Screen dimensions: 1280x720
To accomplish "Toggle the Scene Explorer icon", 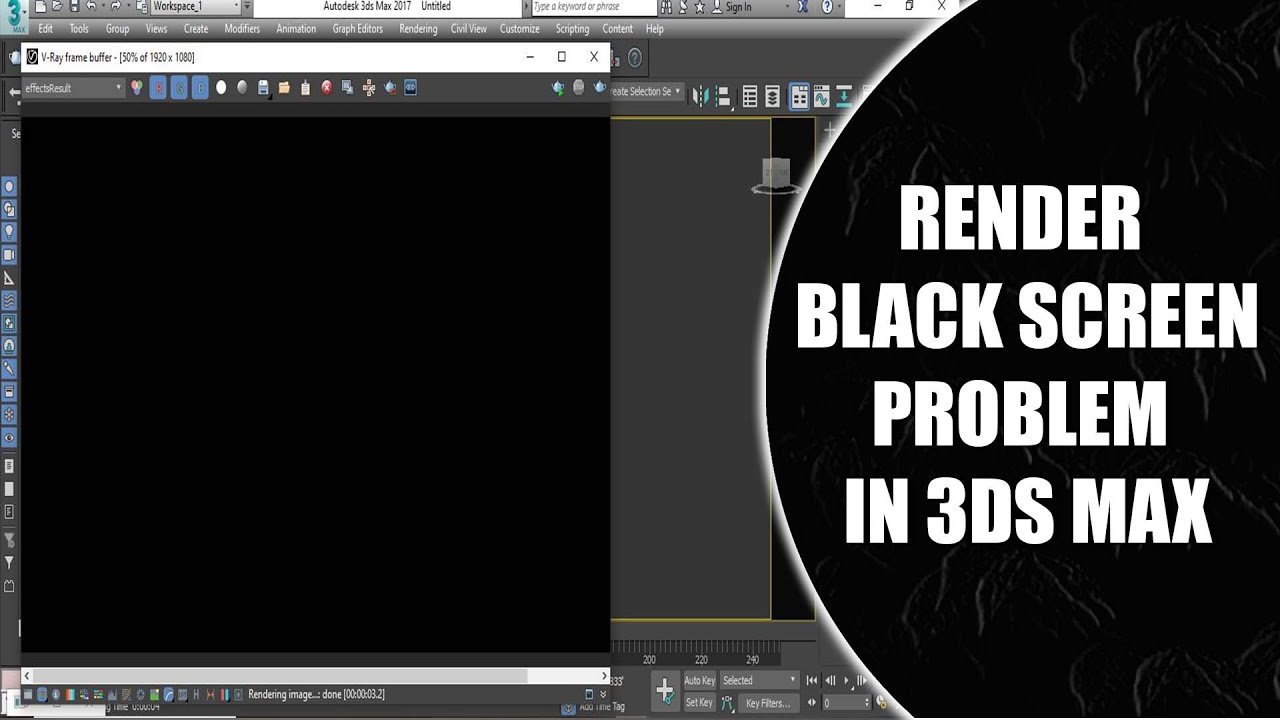I will click(750, 97).
